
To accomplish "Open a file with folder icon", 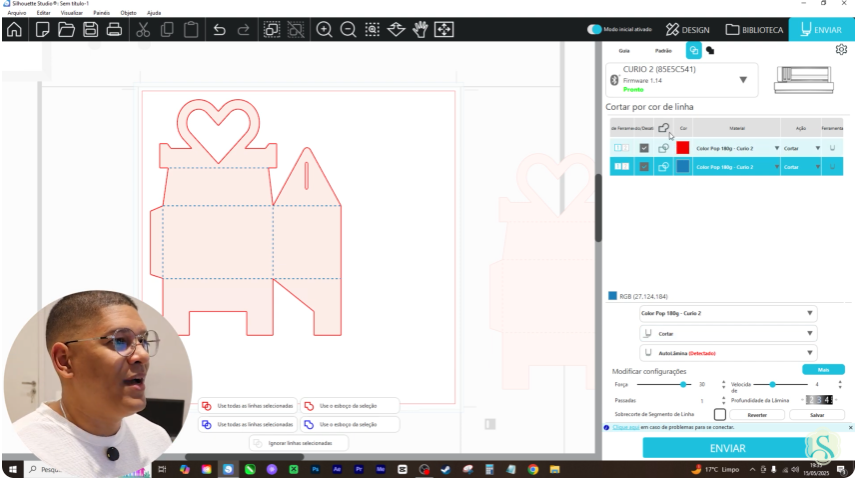I will pyautogui.click(x=66, y=29).
